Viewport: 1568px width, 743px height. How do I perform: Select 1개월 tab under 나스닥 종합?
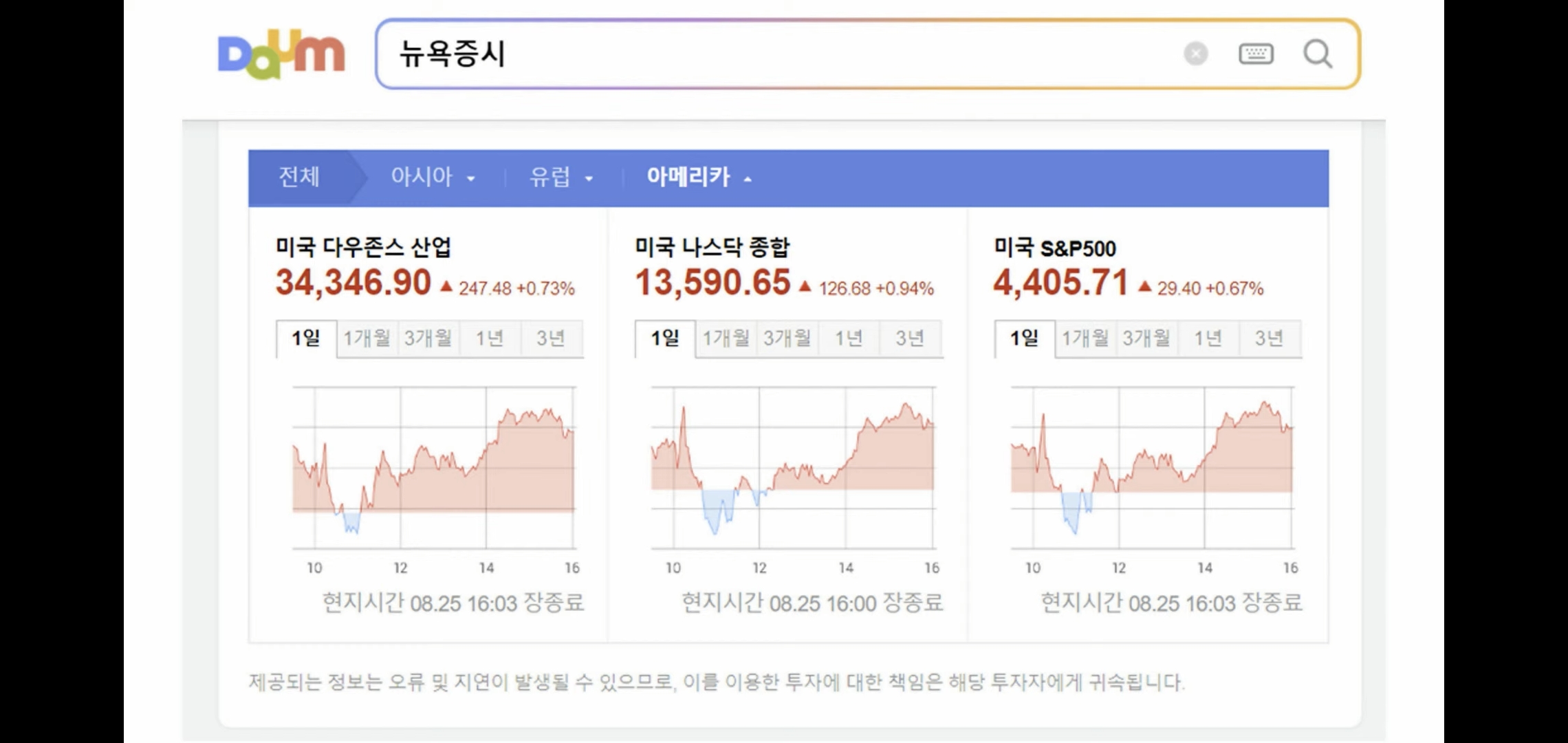[726, 338]
